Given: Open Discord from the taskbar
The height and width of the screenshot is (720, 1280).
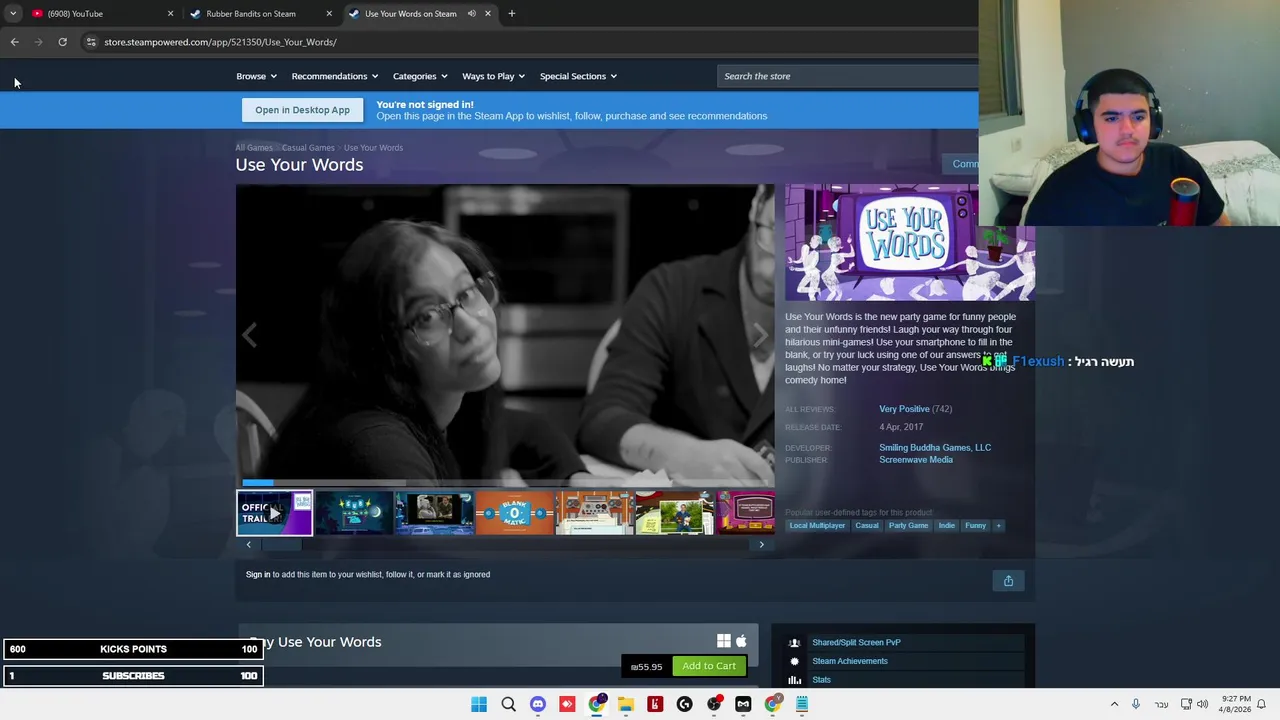Looking at the screenshot, I should 538,705.
